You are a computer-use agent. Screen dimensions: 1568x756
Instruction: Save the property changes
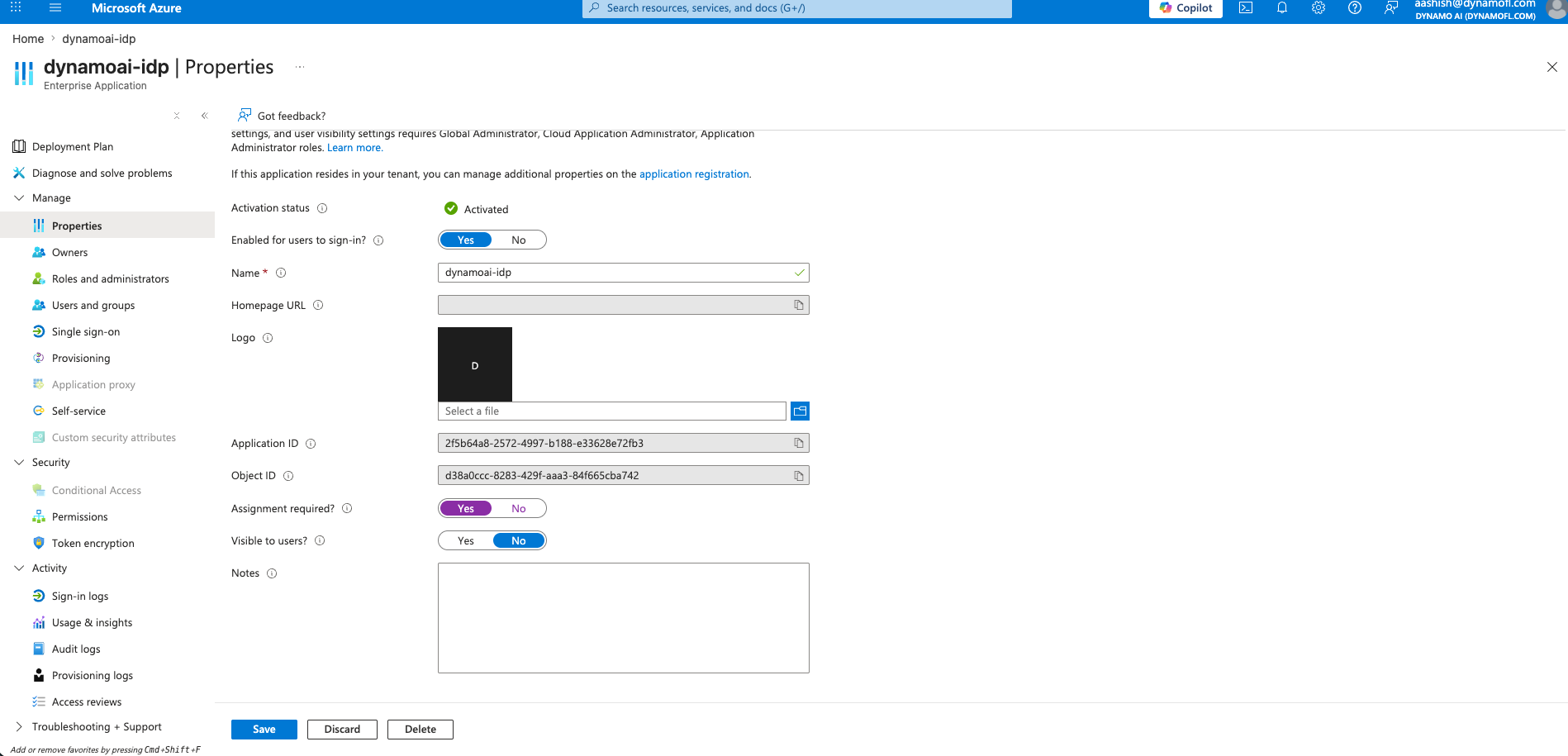[264, 730]
